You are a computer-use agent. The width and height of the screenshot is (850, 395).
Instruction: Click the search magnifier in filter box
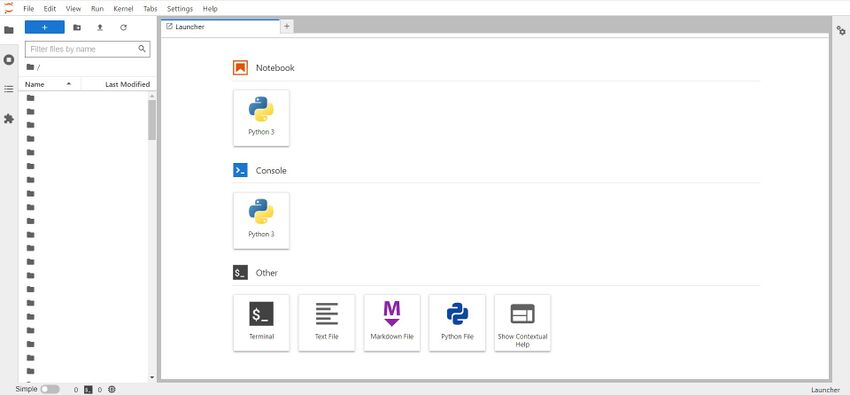click(x=142, y=49)
